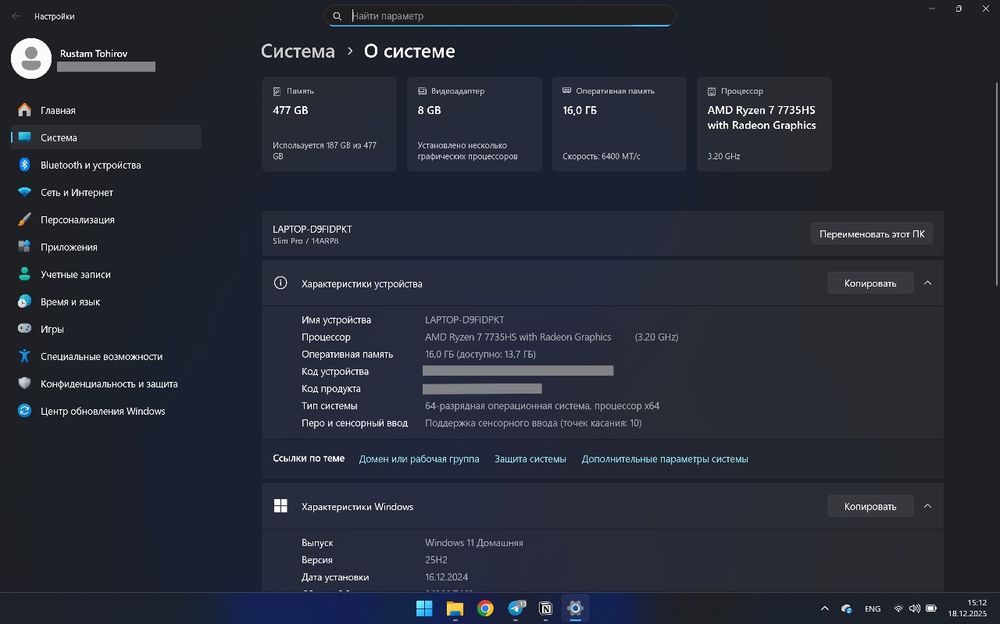The image size is (1000, 624).
Task: Open the Windows Start button
Action: (424, 609)
